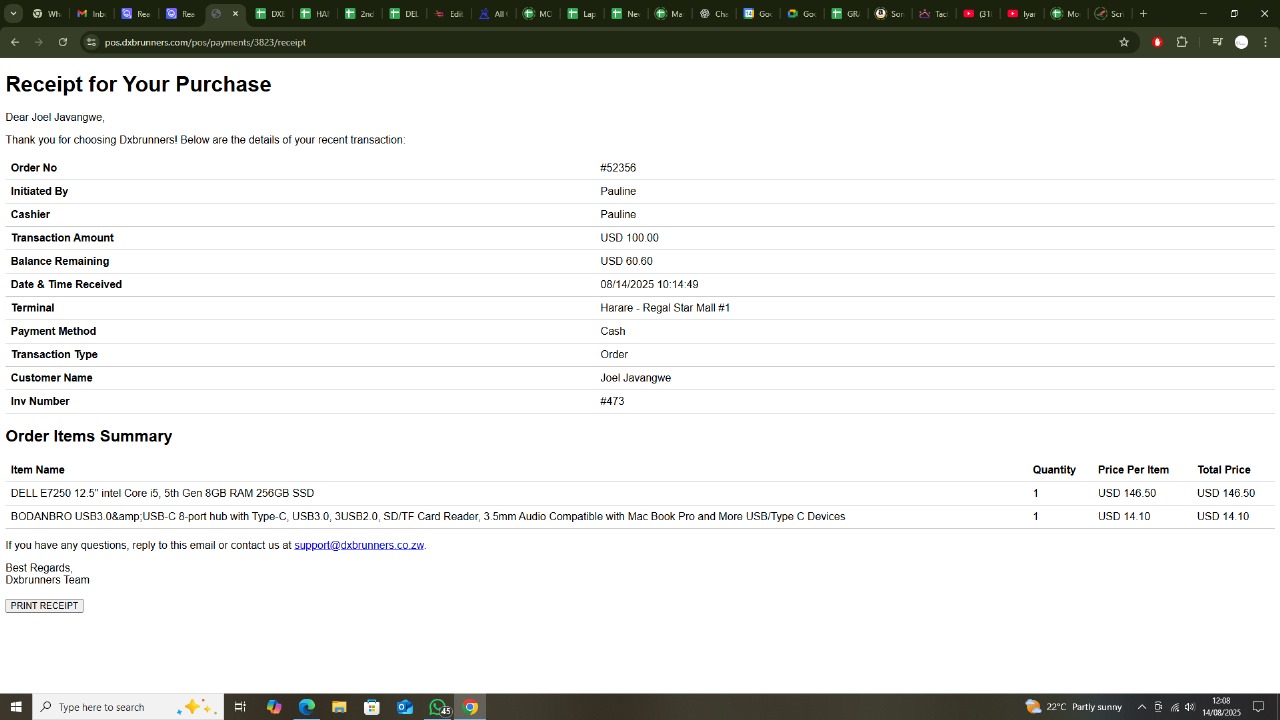Show hidden system tray icons
Image resolution: width=1280 pixels, height=720 pixels.
pos(1142,707)
